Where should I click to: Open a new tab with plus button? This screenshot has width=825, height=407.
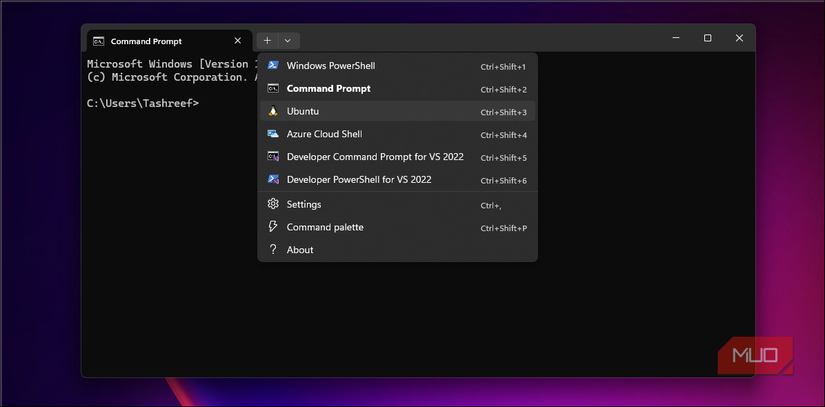267,41
